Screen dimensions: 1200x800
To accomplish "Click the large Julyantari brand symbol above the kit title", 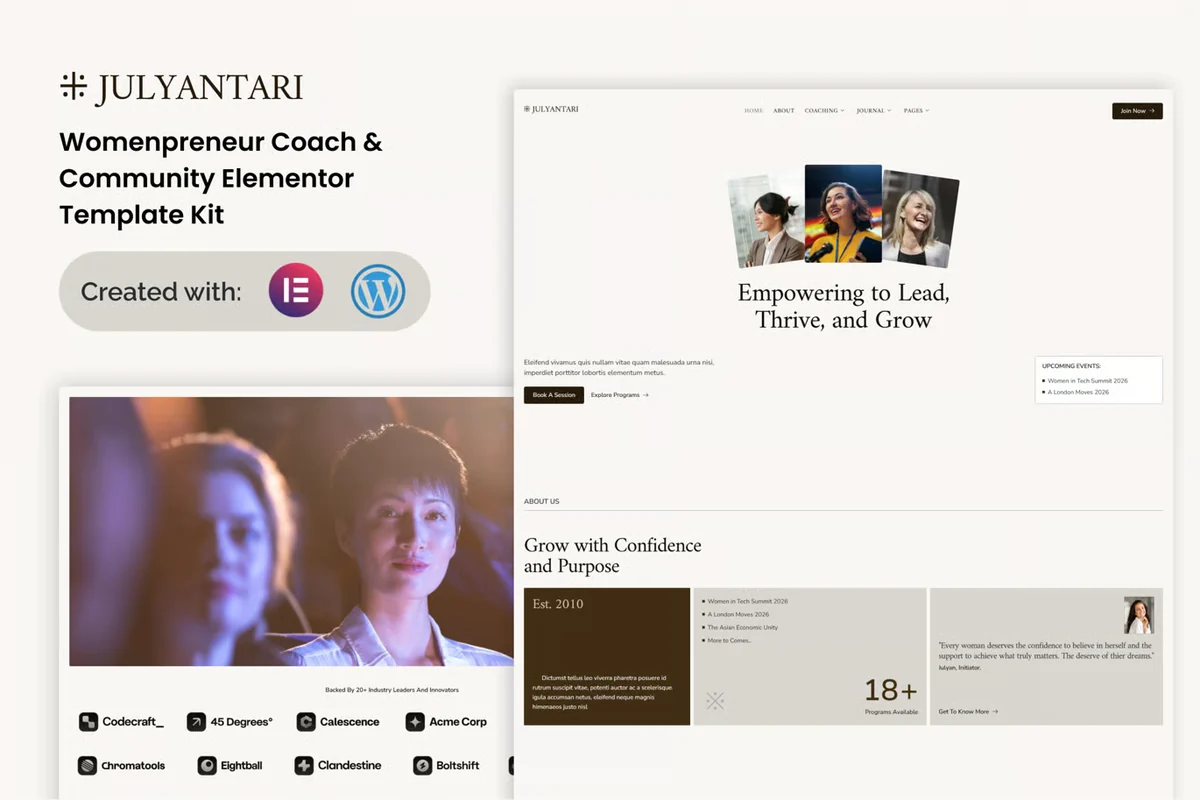I will [x=73, y=87].
